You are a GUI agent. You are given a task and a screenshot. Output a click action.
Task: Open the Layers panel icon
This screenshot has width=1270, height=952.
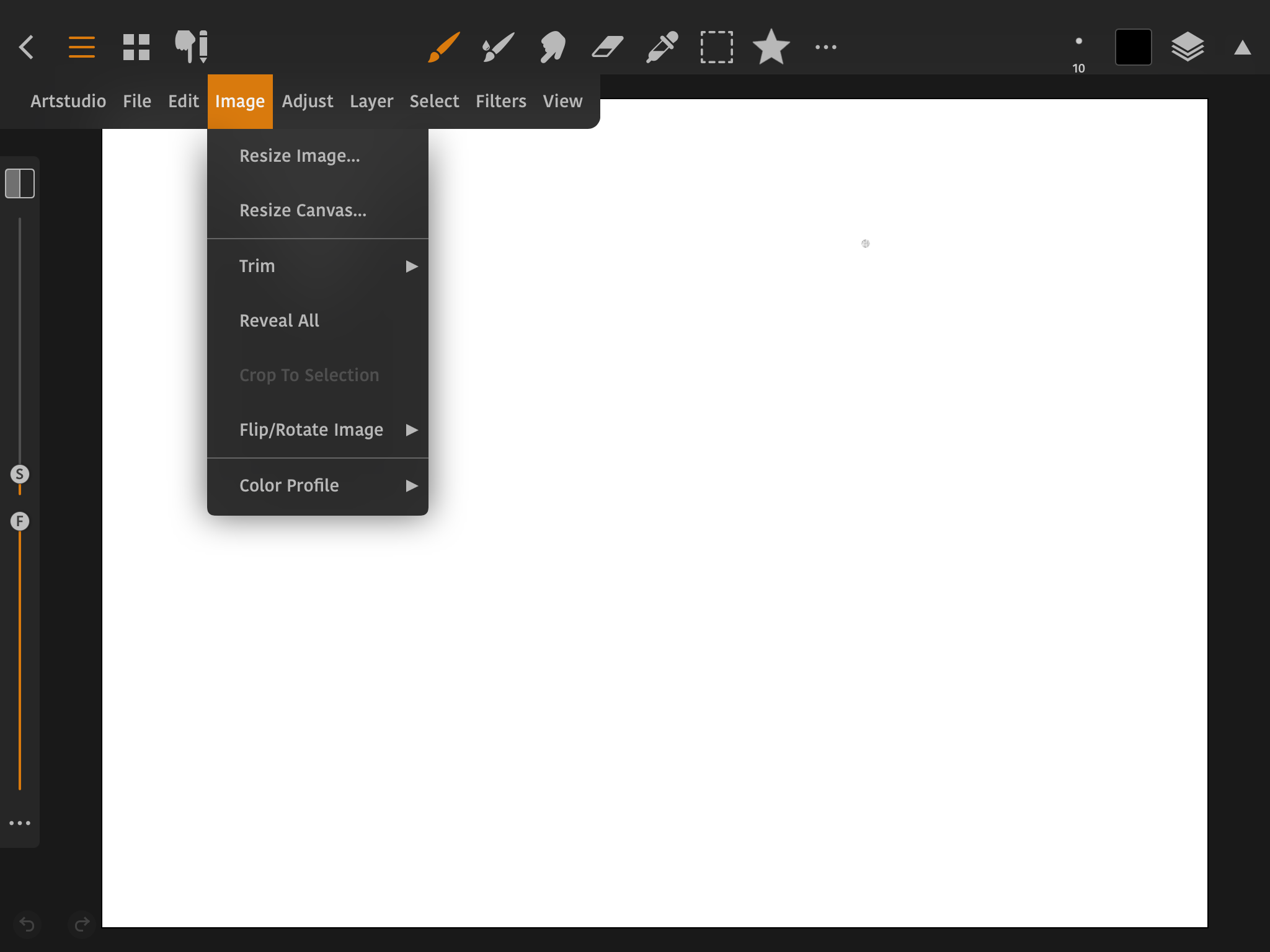1188,47
